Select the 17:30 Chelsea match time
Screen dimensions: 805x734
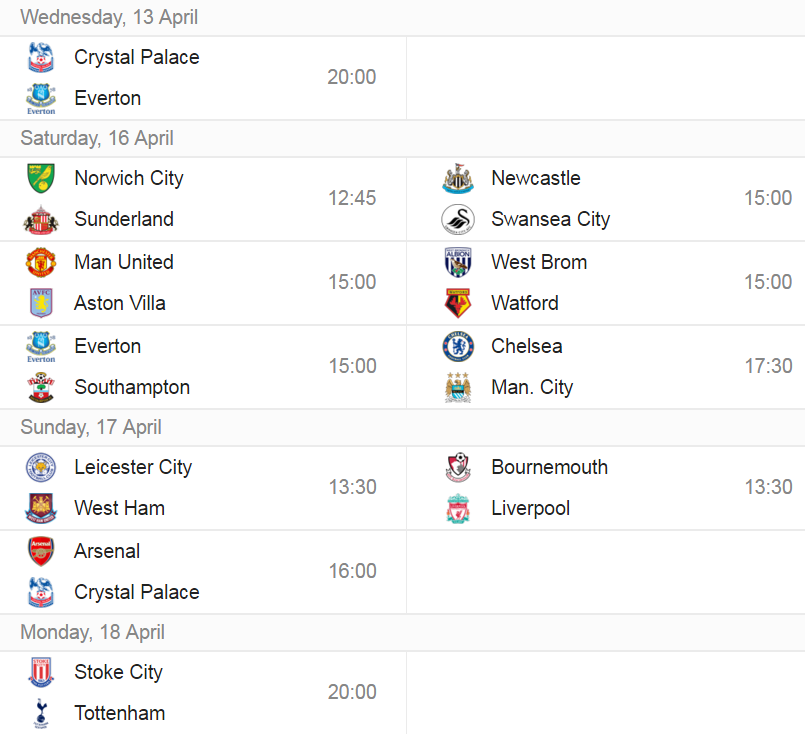pyautogui.click(x=769, y=366)
